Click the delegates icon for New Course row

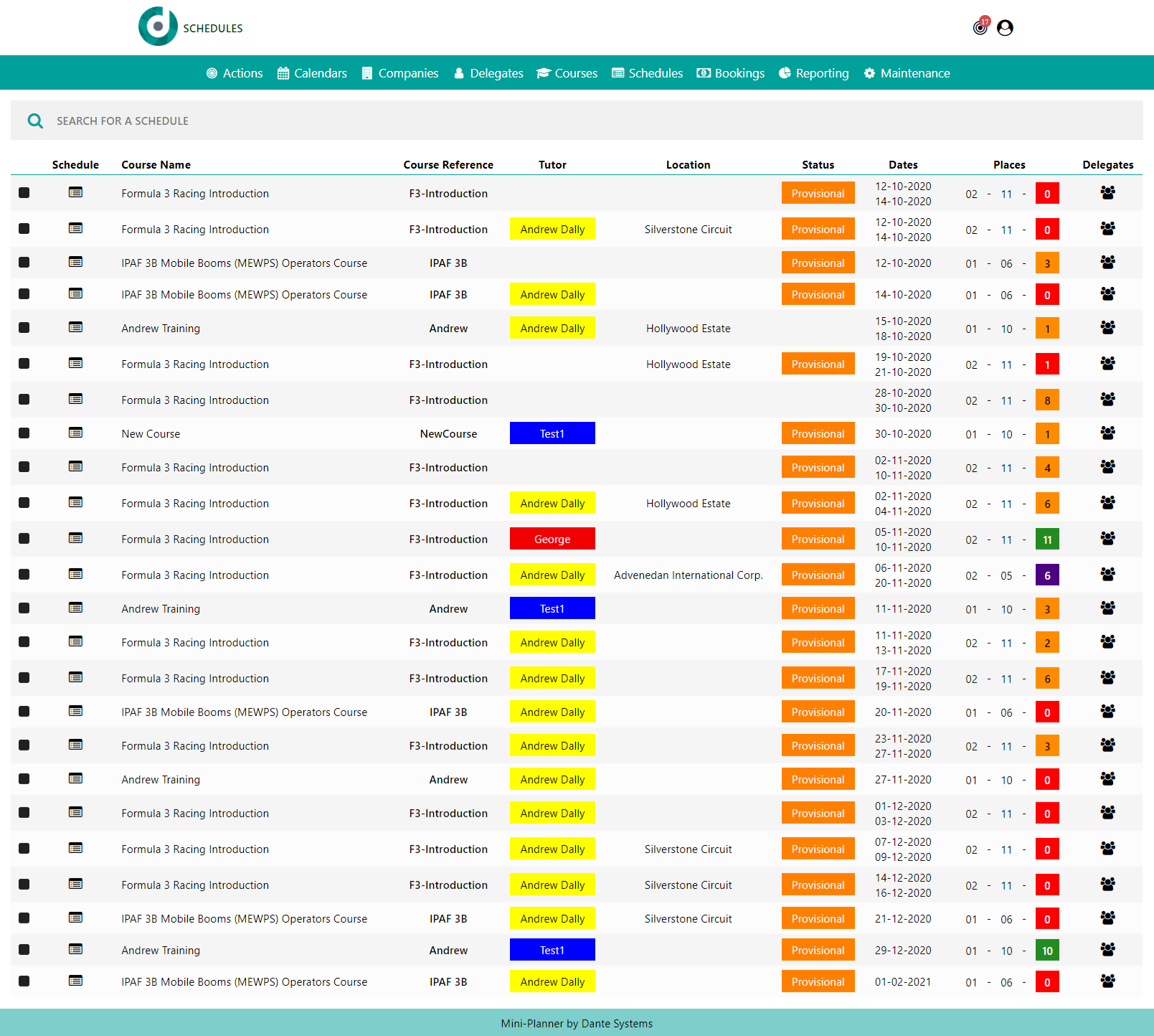[1107, 433]
